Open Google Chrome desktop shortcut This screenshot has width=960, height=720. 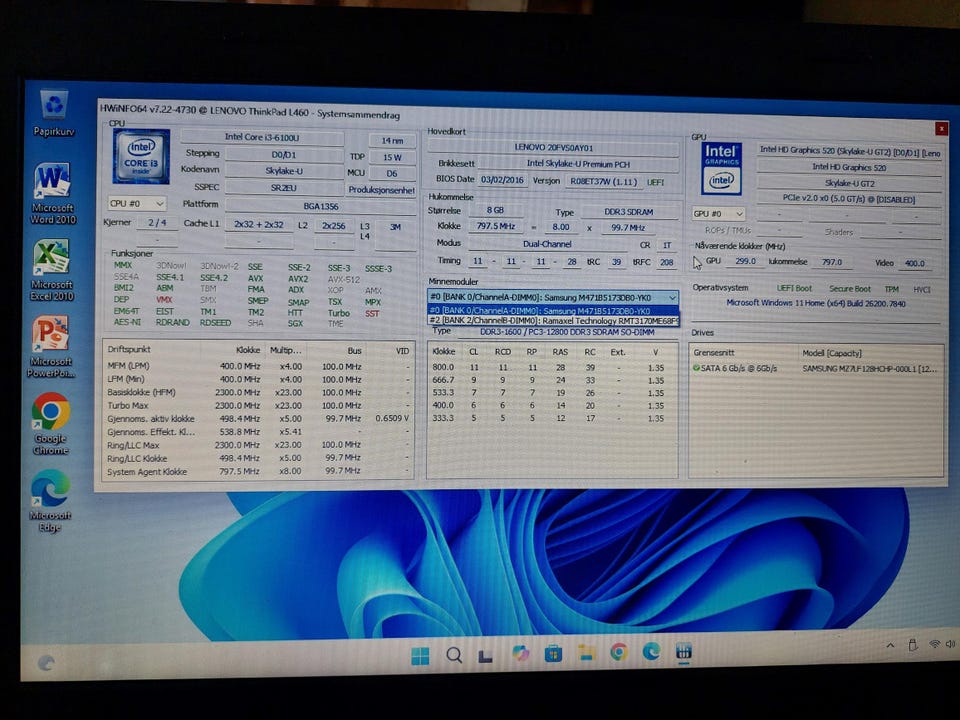click(x=51, y=424)
